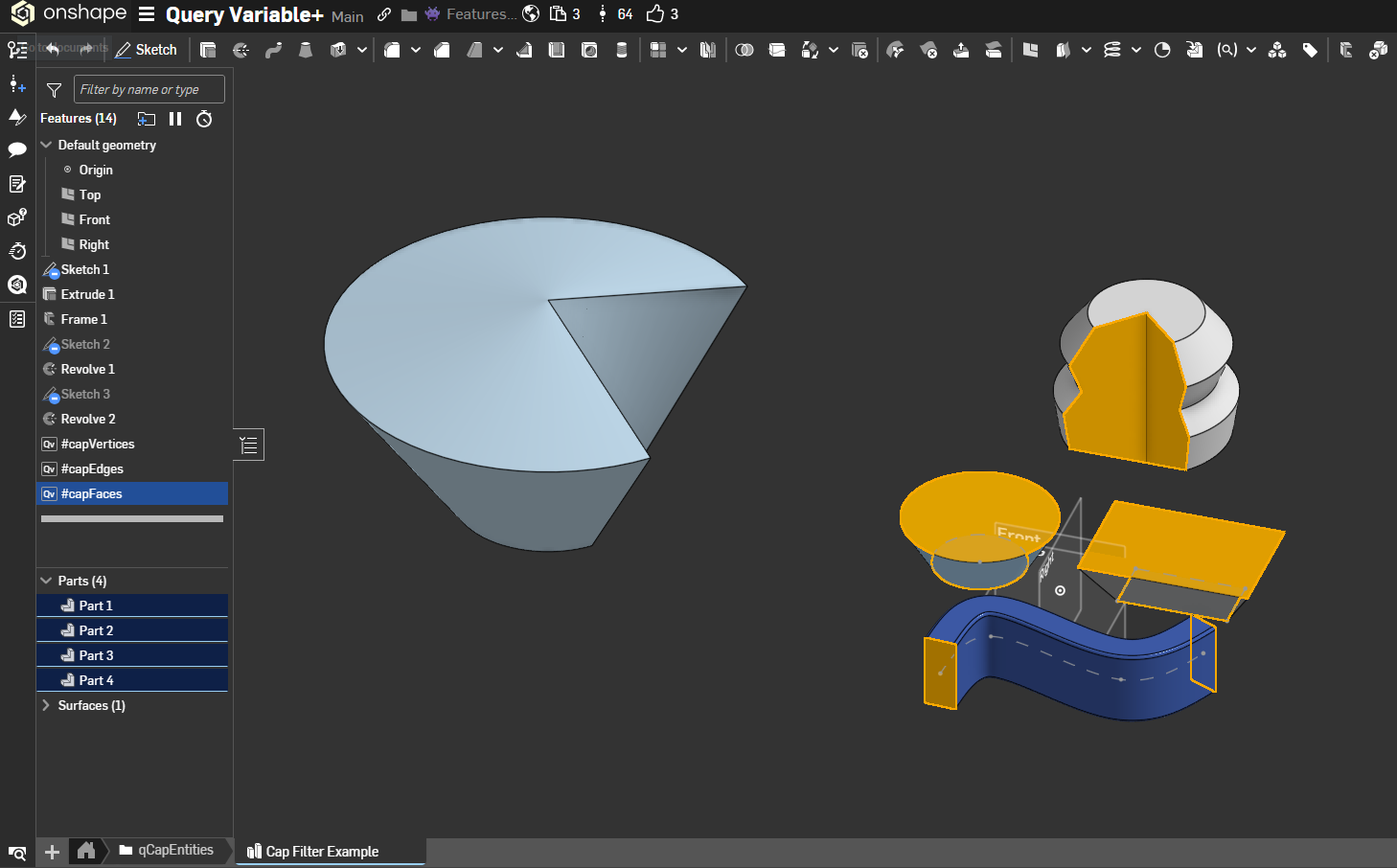1397x868 pixels.
Task: Open the Frame tool in the toolbar
Action: (x=1346, y=50)
